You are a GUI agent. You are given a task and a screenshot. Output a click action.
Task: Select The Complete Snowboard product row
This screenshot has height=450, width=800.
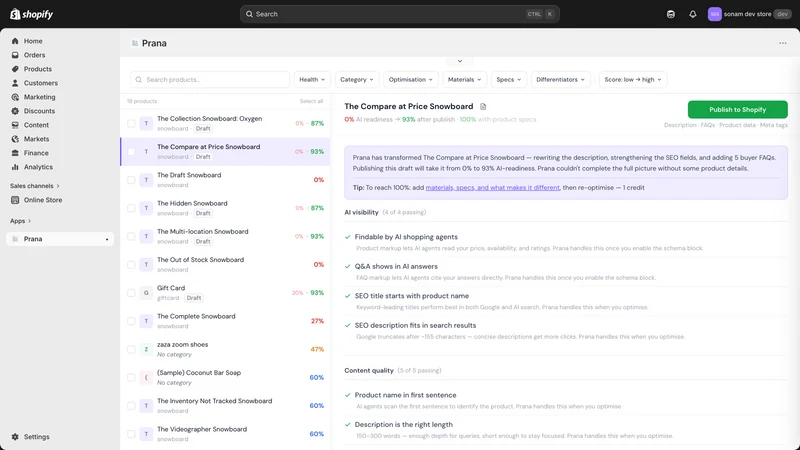coord(225,321)
